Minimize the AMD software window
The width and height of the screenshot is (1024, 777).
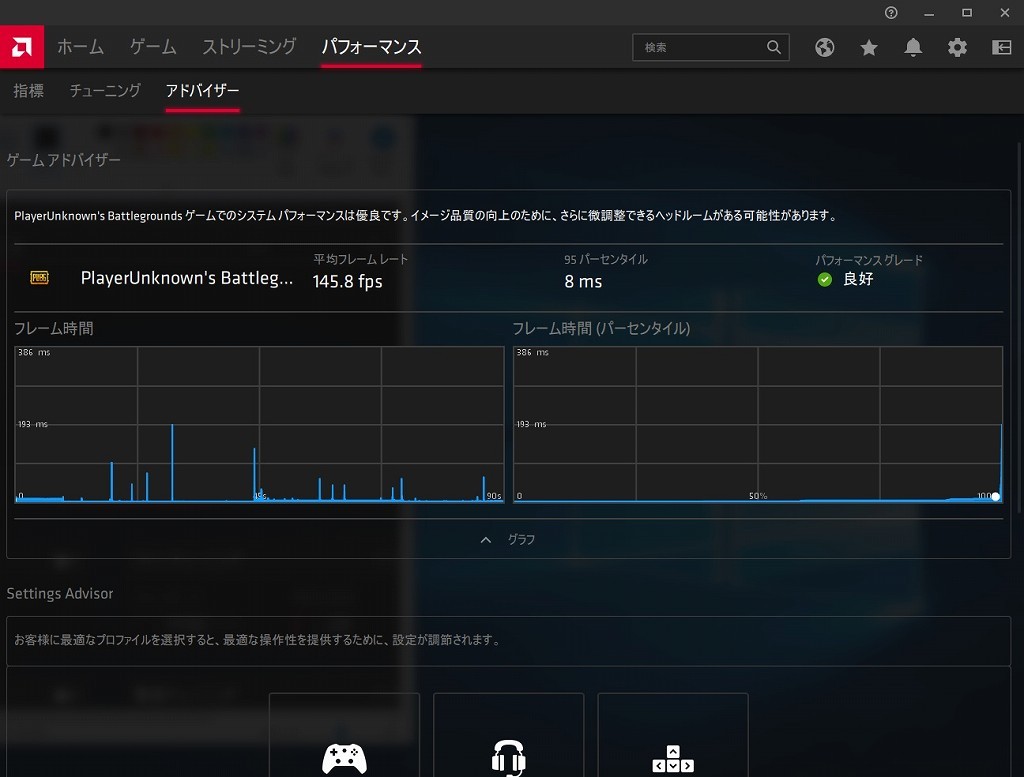coord(929,12)
